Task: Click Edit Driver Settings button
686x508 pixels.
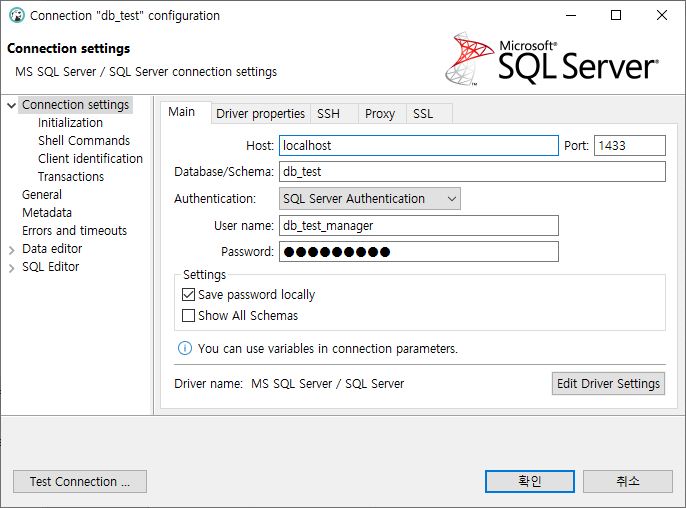Action: click(x=608, y=384)
